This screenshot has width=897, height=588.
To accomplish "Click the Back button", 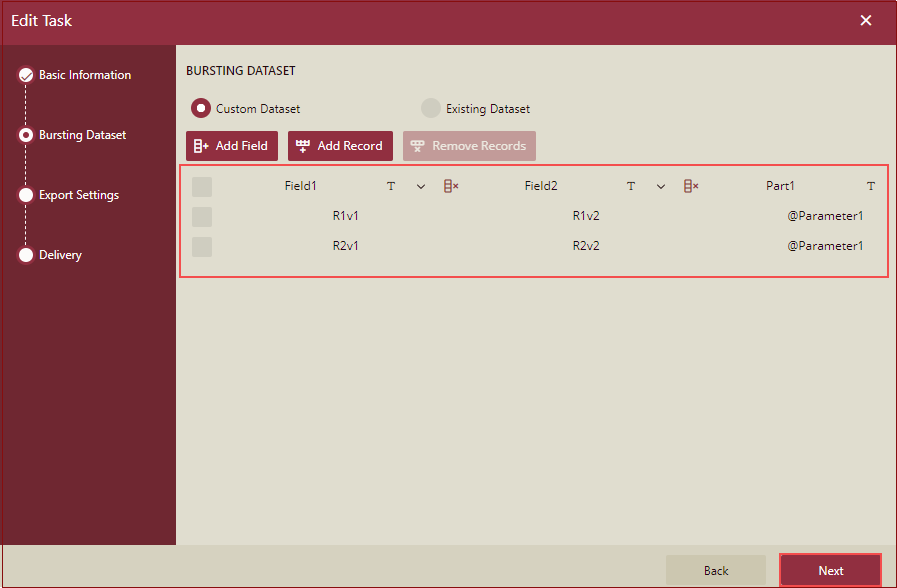I will (x=715, y=570).
